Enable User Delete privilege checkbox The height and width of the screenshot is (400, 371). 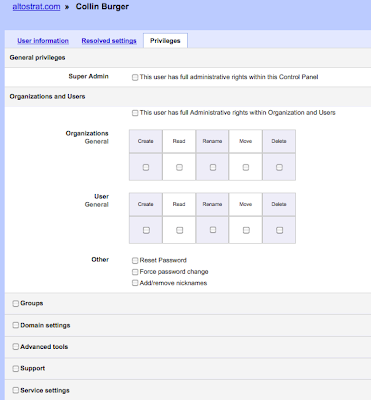(279, 230)
